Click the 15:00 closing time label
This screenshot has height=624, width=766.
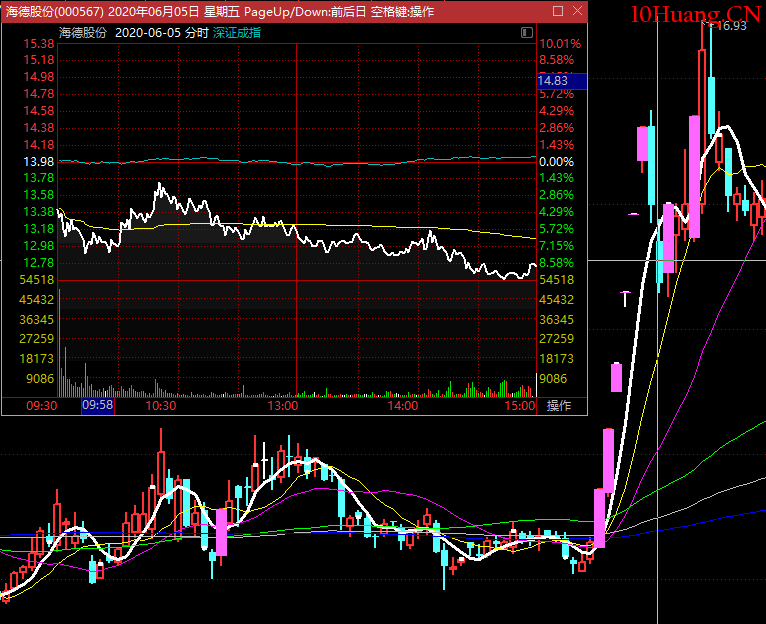tap(519, 406)
